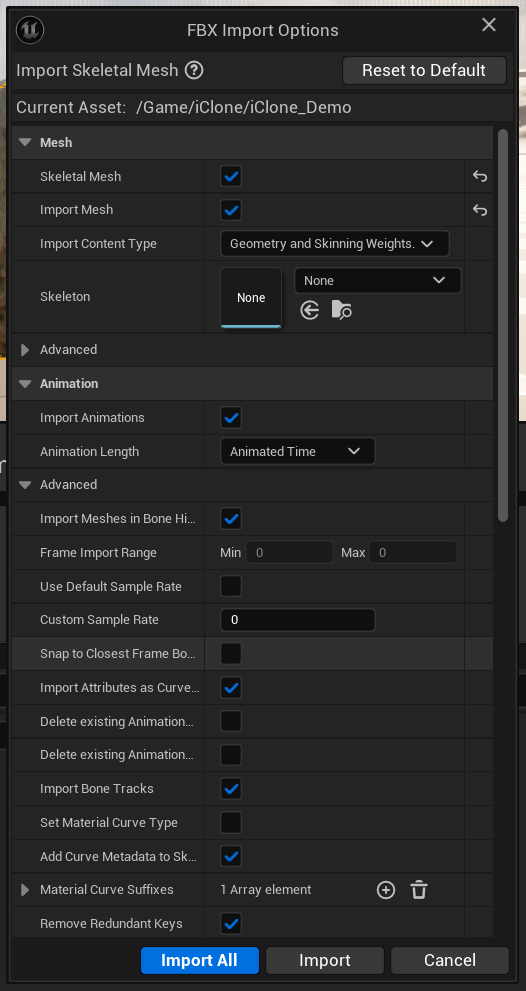Click the Reset to Default button
Image resolution: width=526 pixels, height=991 pixels.
pos(424,70)
